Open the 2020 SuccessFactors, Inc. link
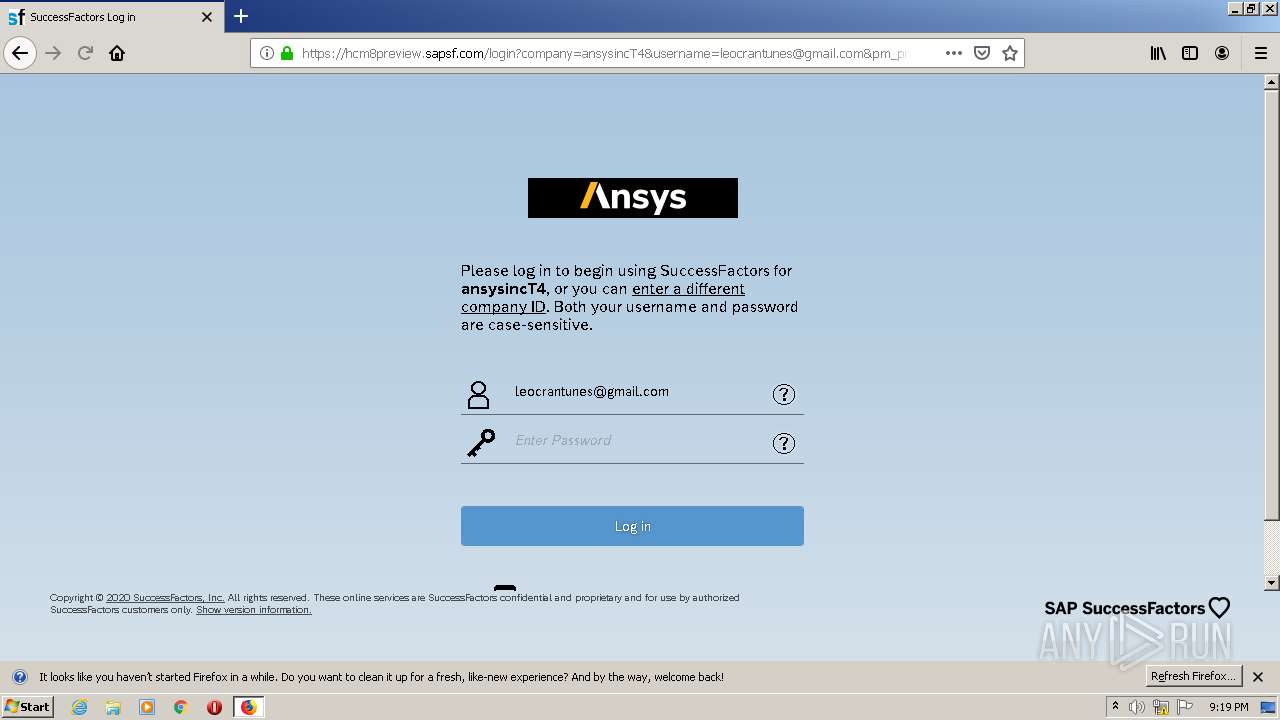The height and width of the screenshot is (720, 1280). [165, 598]
